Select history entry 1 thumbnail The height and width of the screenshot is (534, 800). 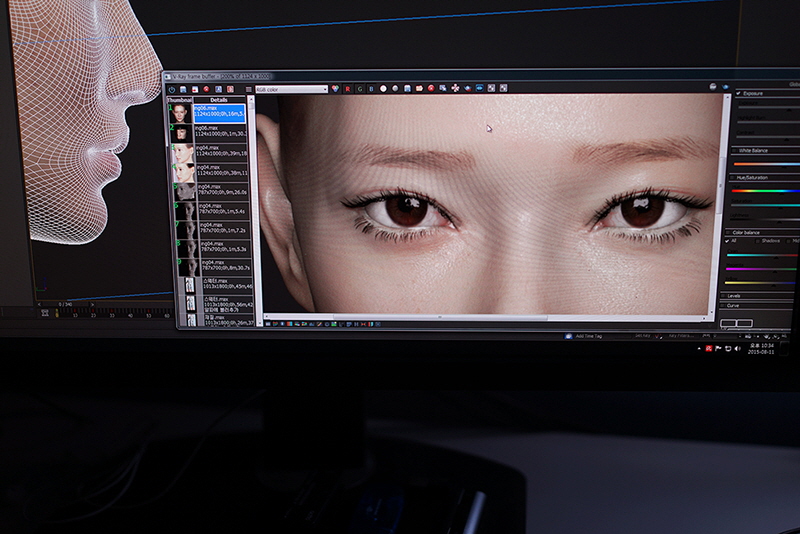pos(181,114)
